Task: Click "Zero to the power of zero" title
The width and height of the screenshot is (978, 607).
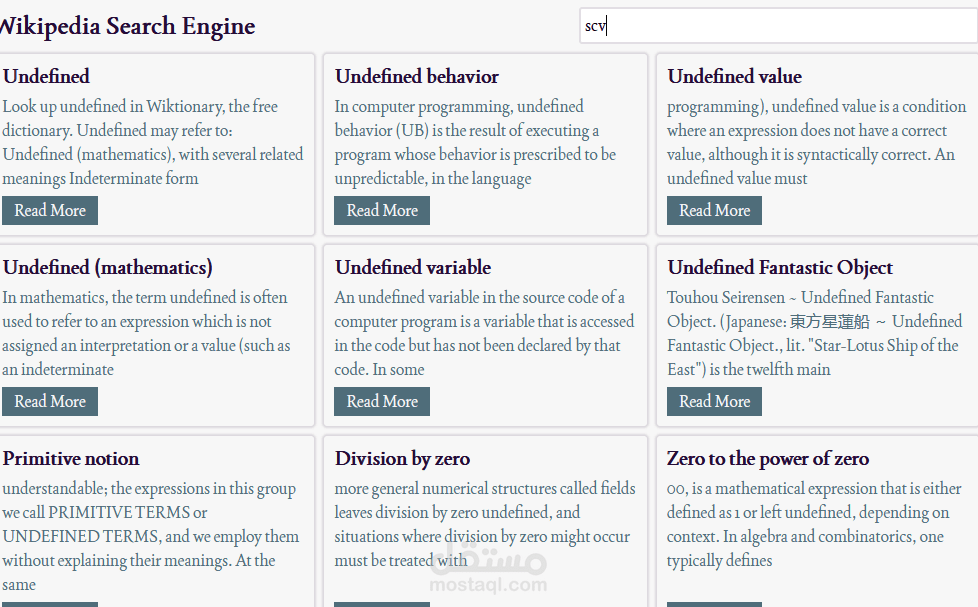Action: coord(768,458)
